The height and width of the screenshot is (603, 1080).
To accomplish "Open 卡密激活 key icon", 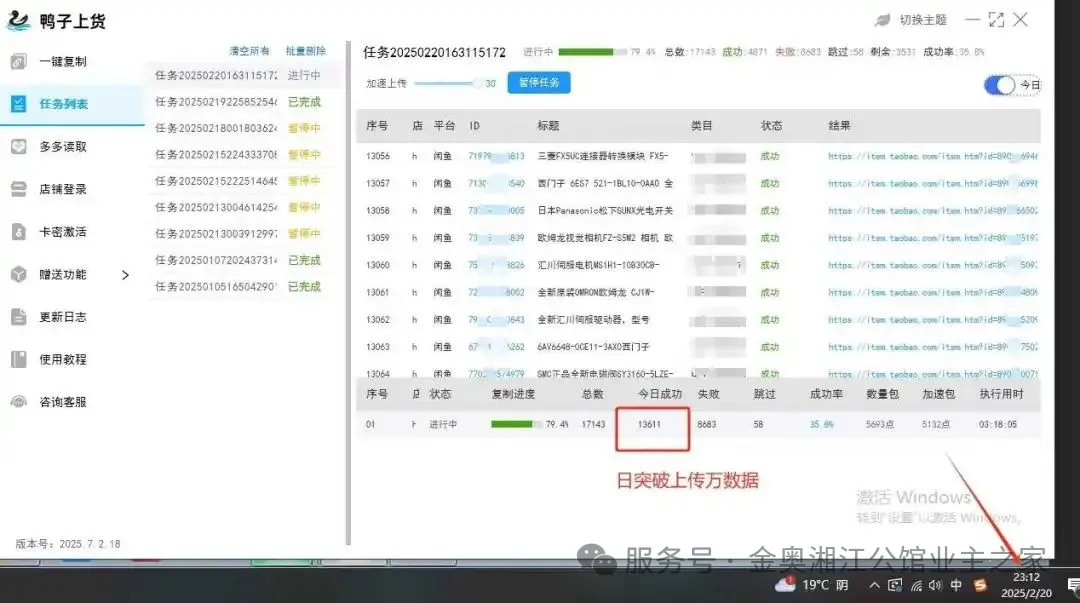I will [19, 232].
